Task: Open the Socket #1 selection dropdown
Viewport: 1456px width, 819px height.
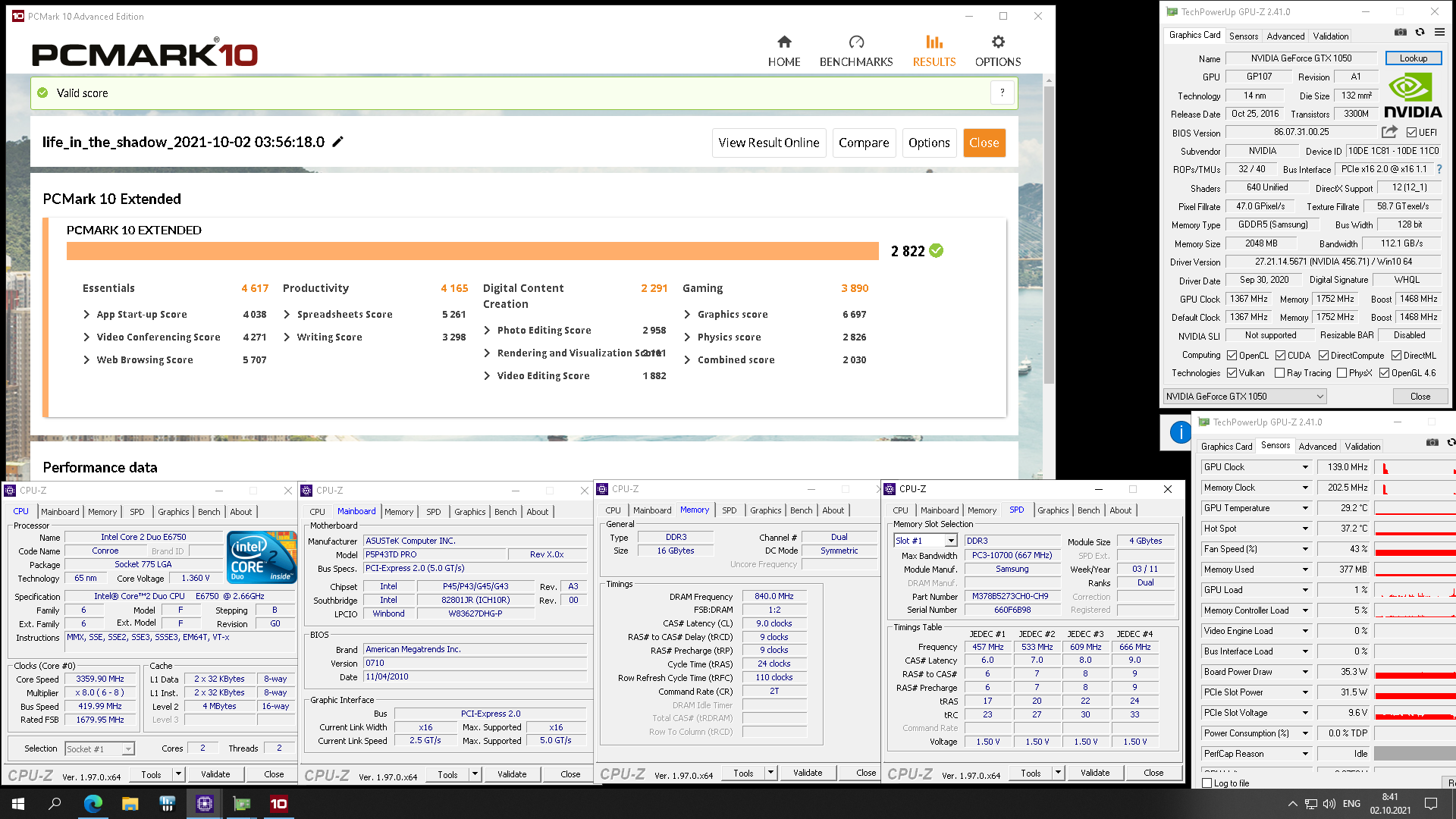Action: pos(99,749)
